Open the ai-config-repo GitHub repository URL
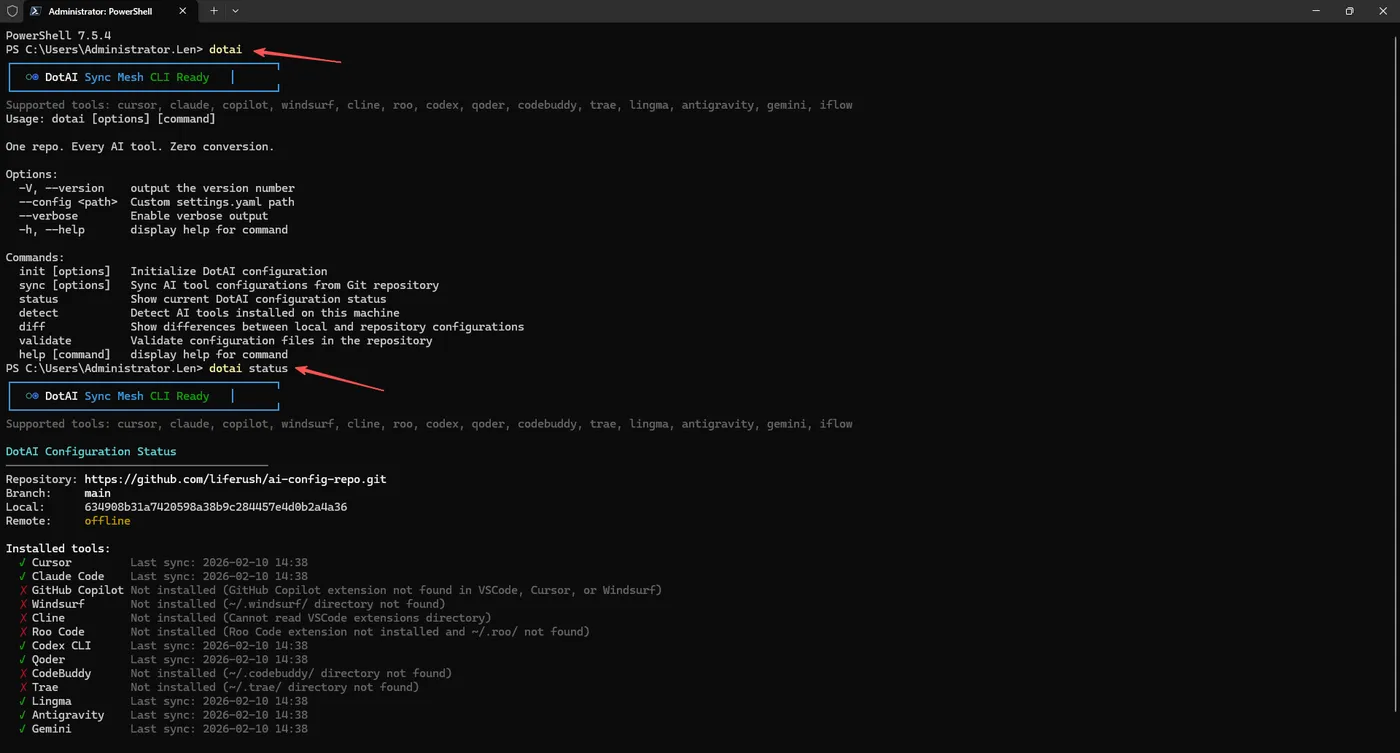This screenshot has height=753, width=1400. coord(235,479)
